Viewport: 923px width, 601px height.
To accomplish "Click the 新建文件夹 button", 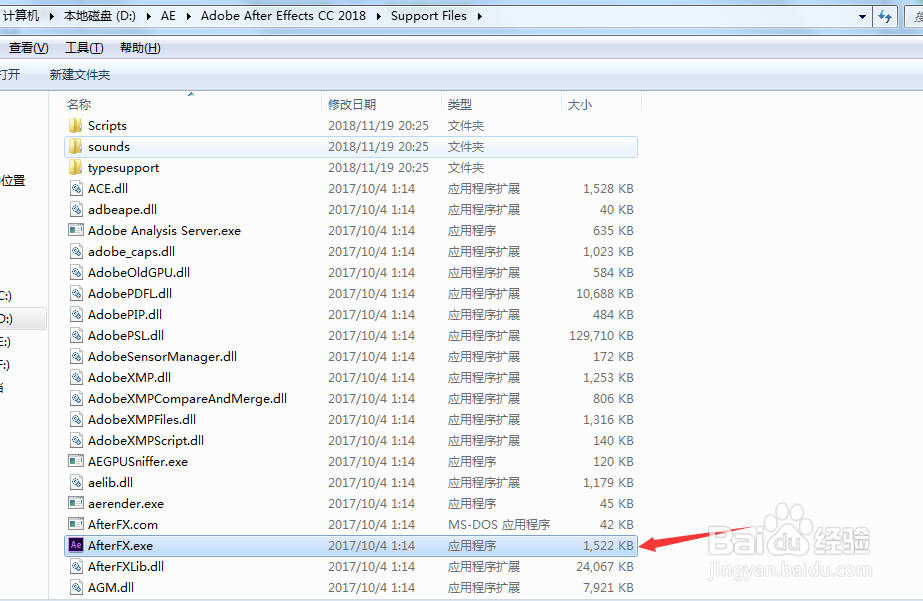I will click(79, 74).
